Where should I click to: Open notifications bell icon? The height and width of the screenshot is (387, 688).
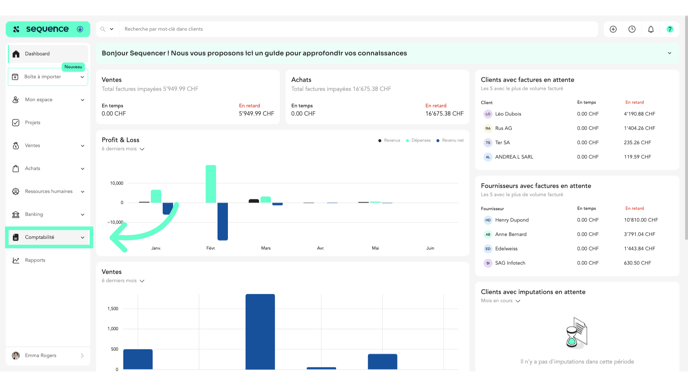click(651, 29)
